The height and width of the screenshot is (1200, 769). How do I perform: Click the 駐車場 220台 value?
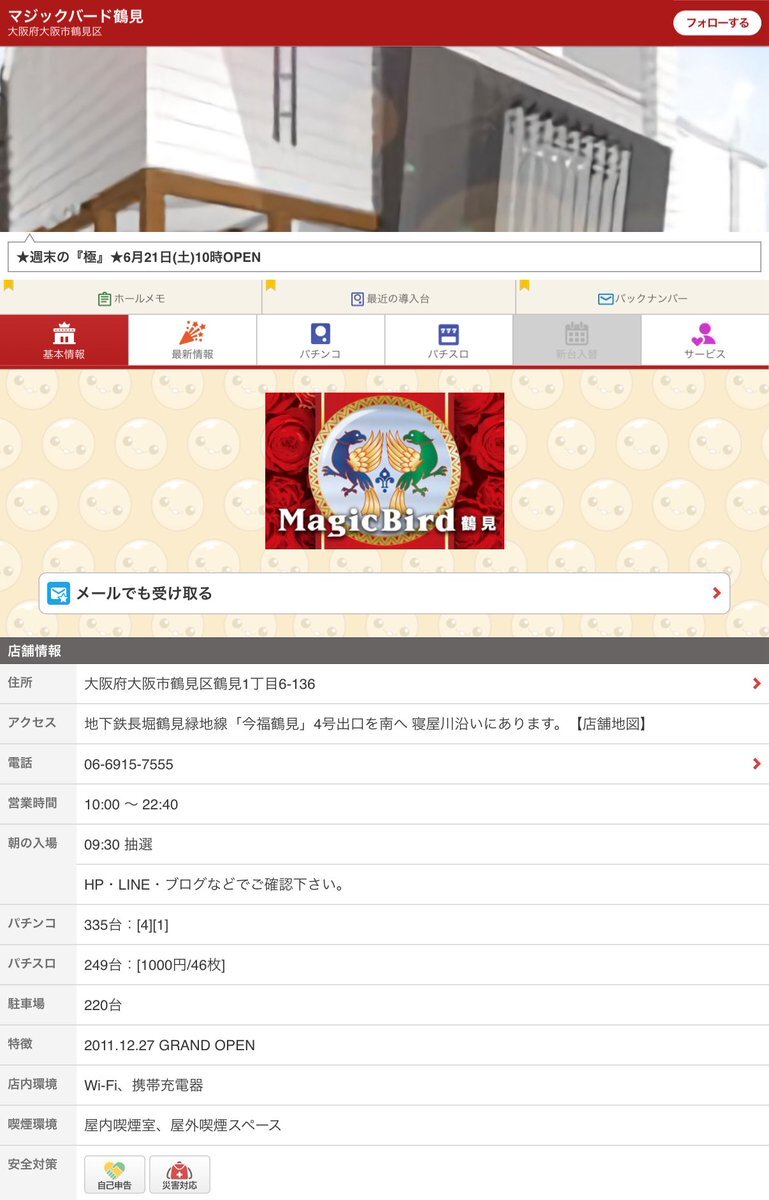(x=103, y=1005)
